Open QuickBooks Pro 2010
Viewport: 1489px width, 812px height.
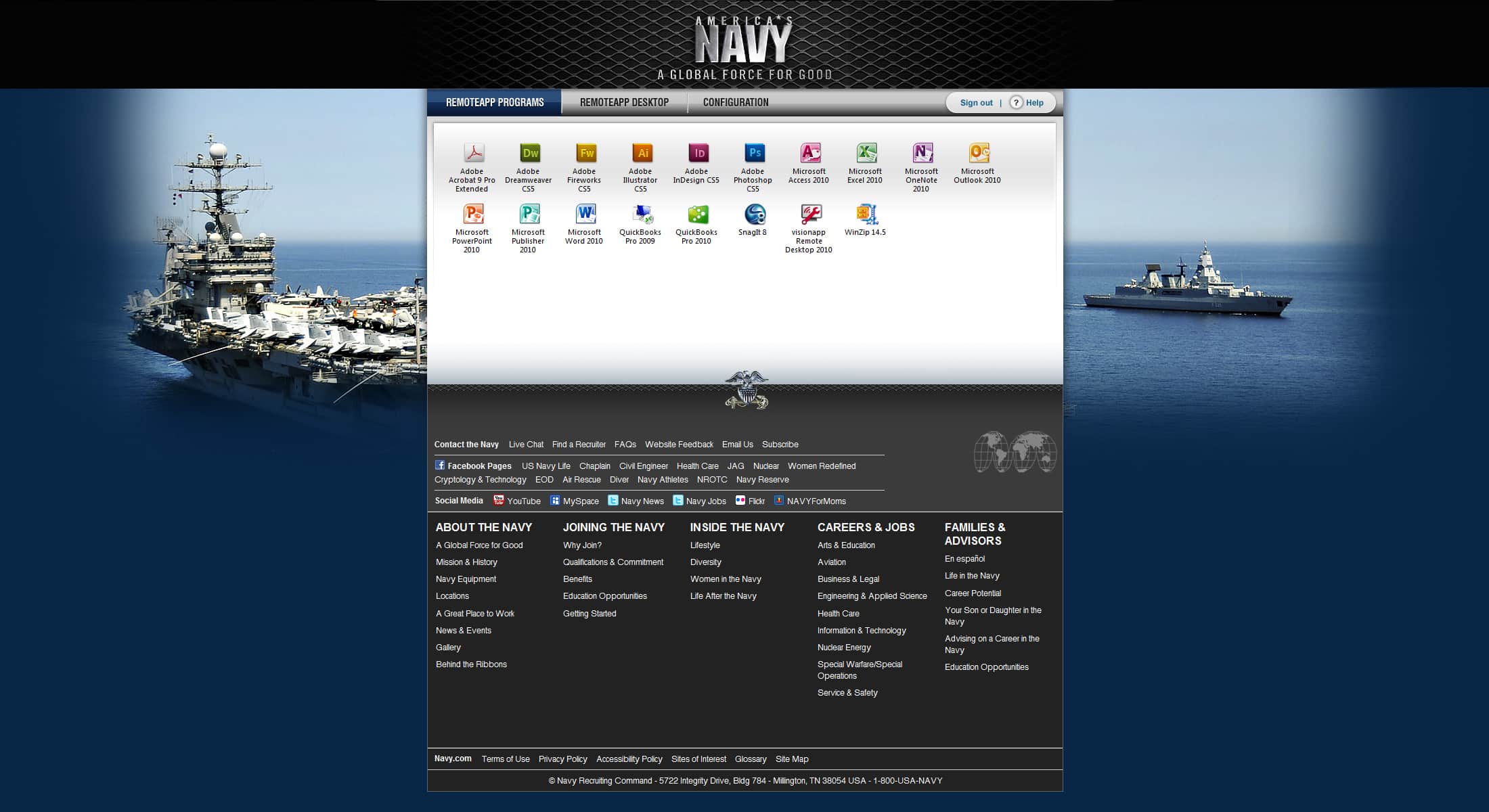pyautogui.click(x=697, y=224)
